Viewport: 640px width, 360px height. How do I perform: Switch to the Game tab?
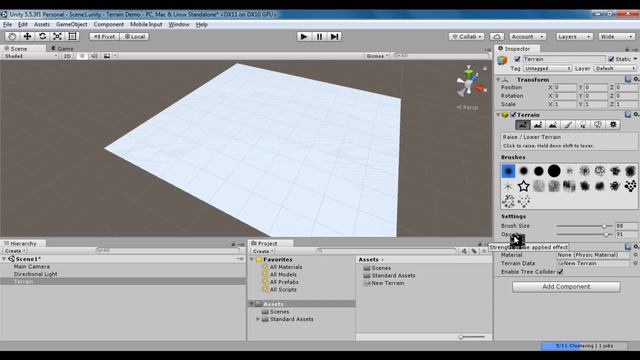click(62, 49)
